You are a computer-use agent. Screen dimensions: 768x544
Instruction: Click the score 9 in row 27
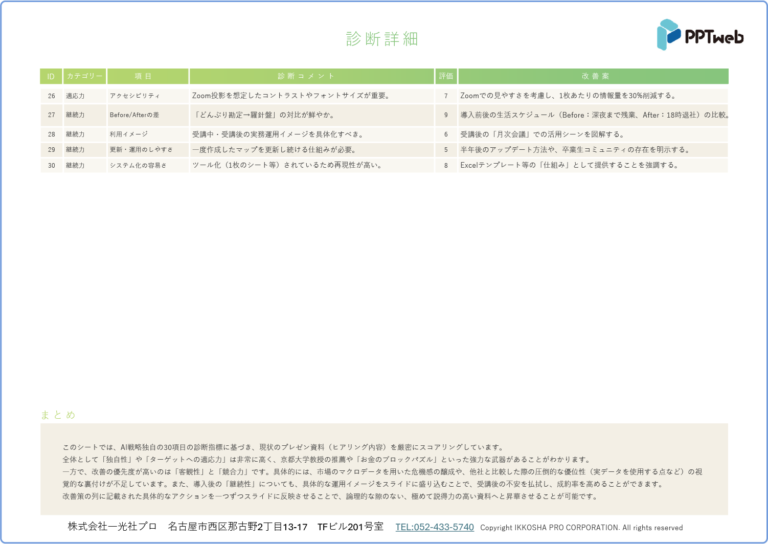446,115
